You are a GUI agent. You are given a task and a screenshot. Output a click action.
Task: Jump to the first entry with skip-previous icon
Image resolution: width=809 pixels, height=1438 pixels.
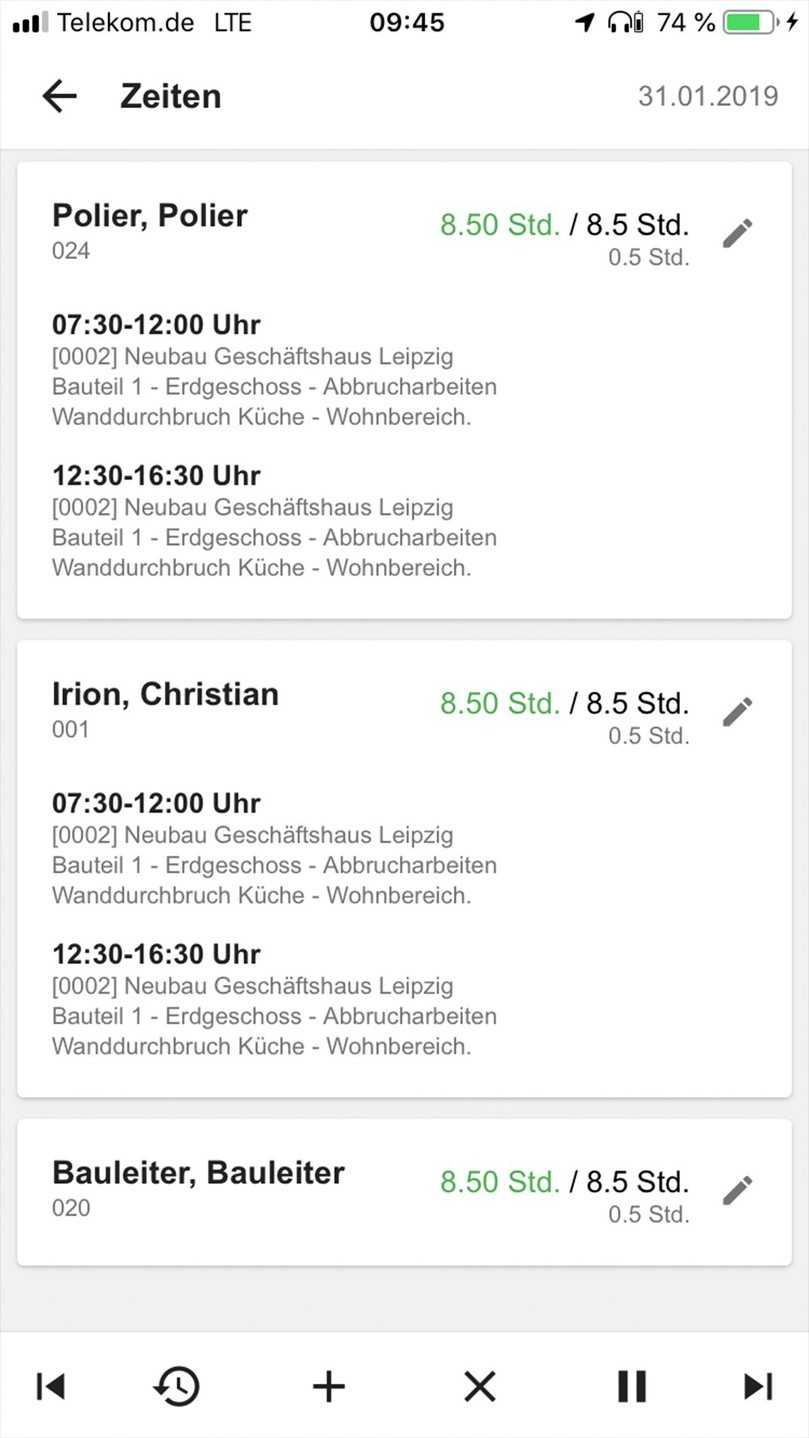(50, 1386)
